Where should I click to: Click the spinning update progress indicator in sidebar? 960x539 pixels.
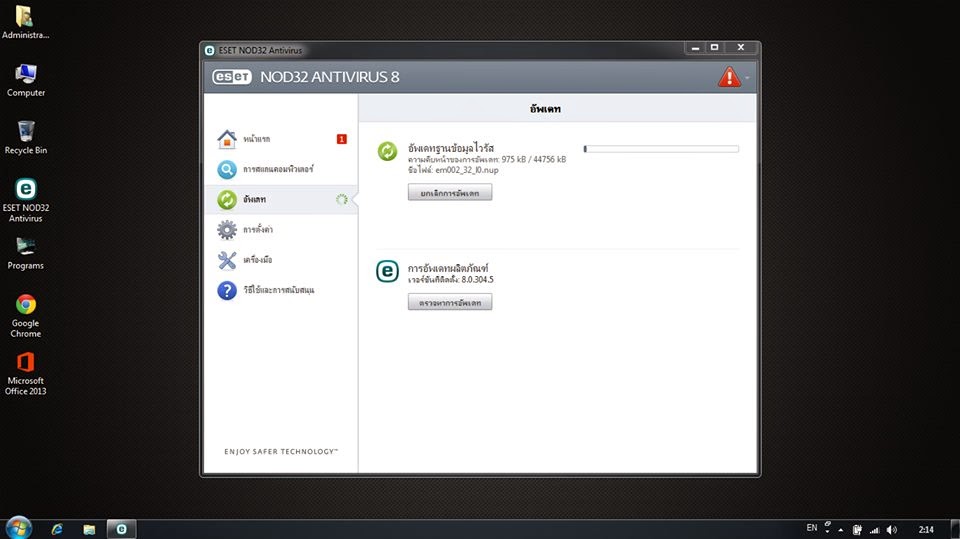coord(342,199)
